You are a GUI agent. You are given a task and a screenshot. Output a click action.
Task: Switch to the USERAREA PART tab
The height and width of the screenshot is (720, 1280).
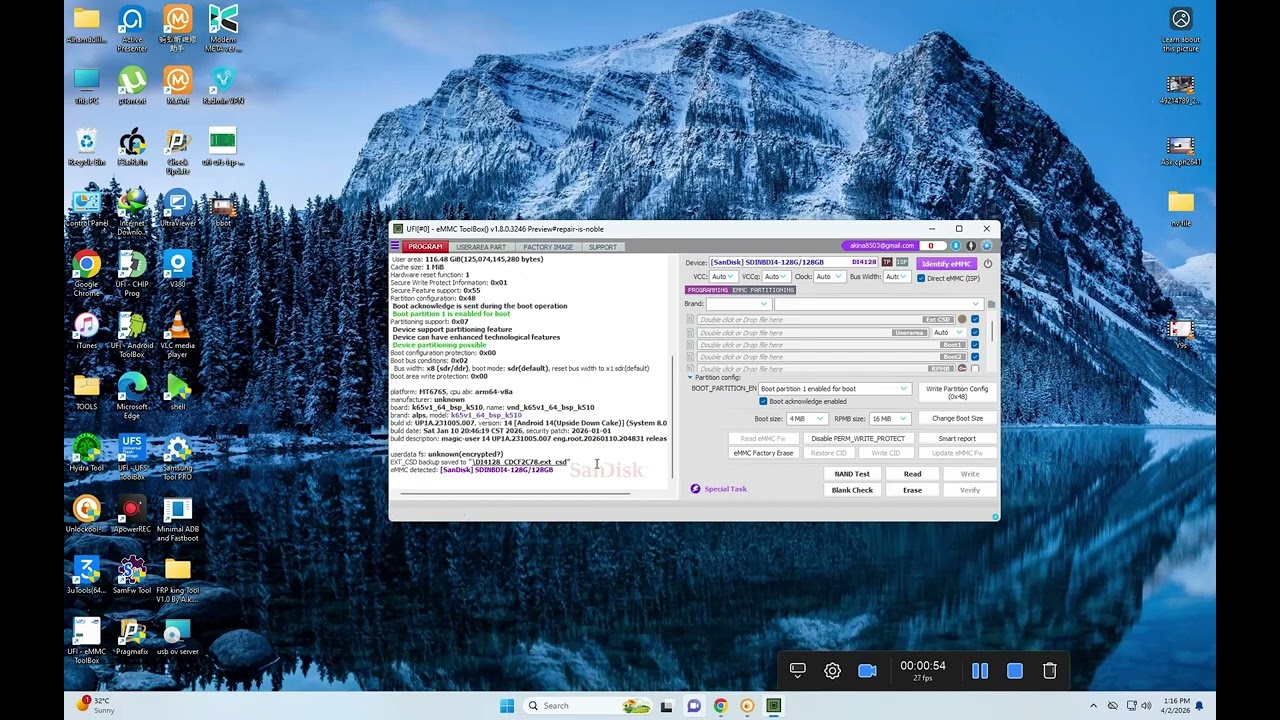pyautogui.click(x=481, y=247)
